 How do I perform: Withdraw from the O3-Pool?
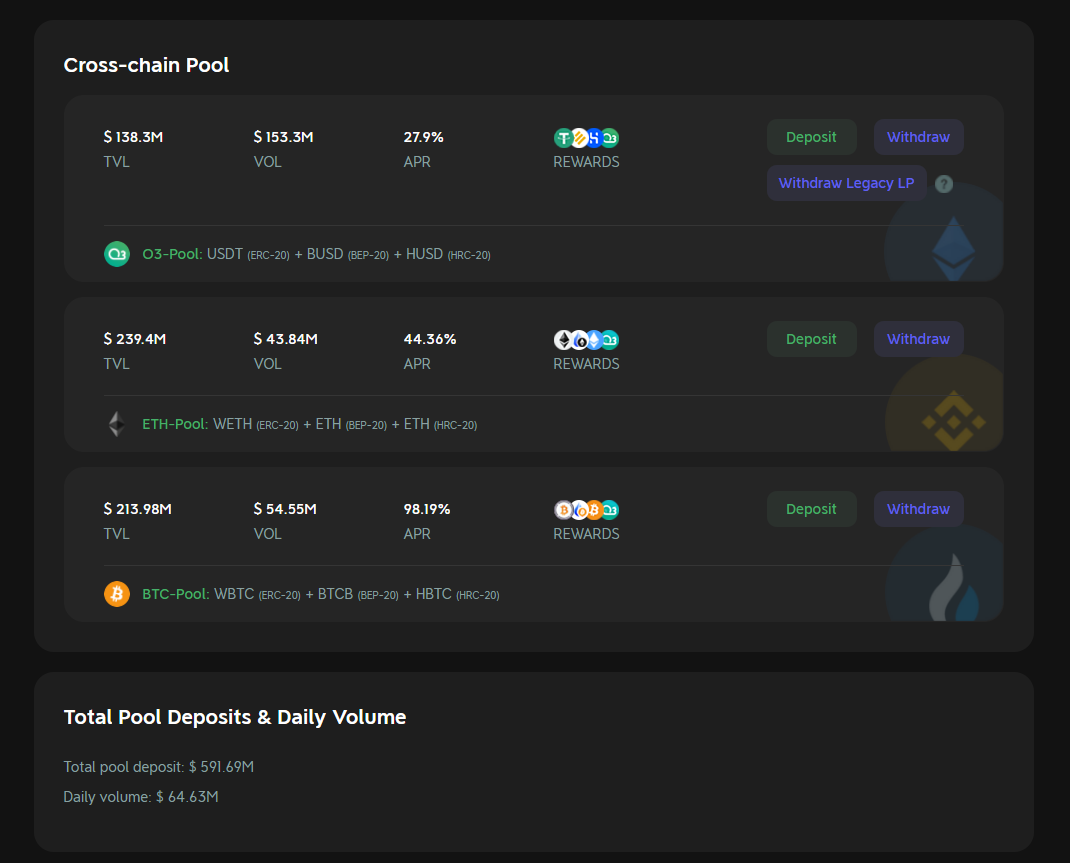918,137
